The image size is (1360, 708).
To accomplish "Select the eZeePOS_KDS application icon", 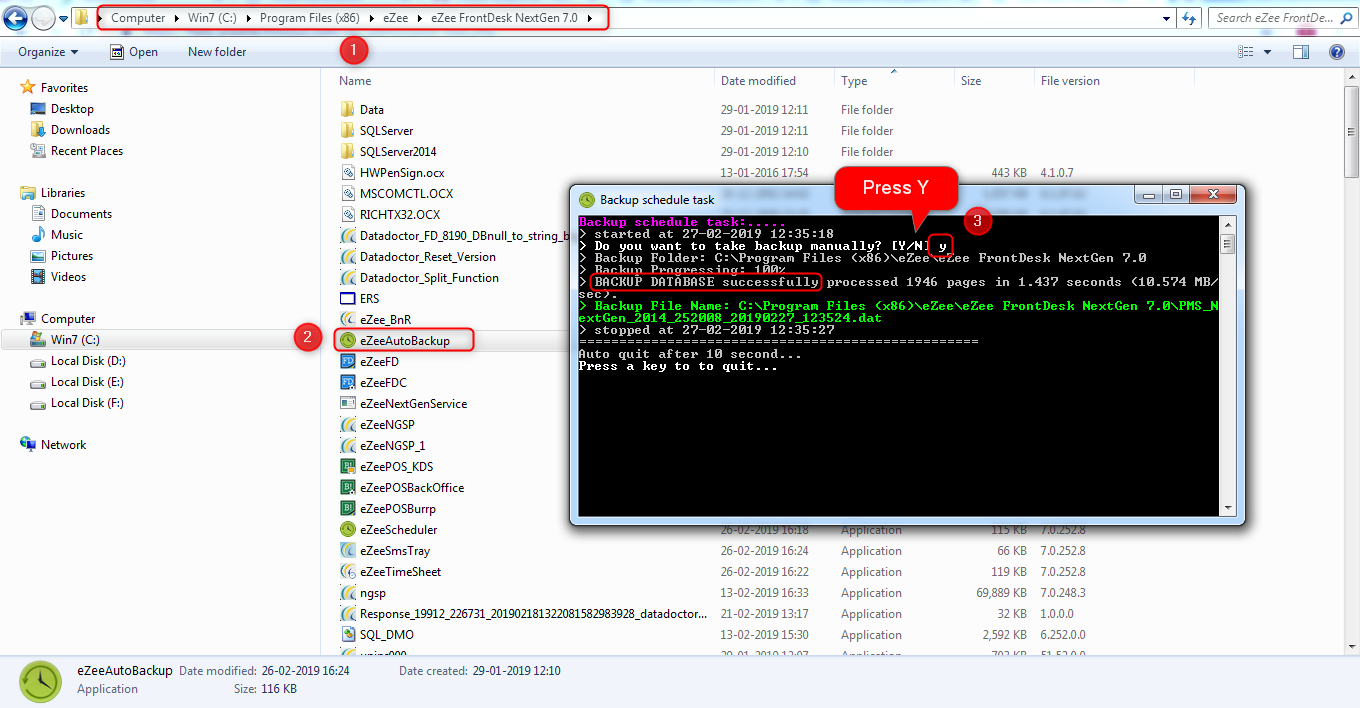I will coord(348,467).
